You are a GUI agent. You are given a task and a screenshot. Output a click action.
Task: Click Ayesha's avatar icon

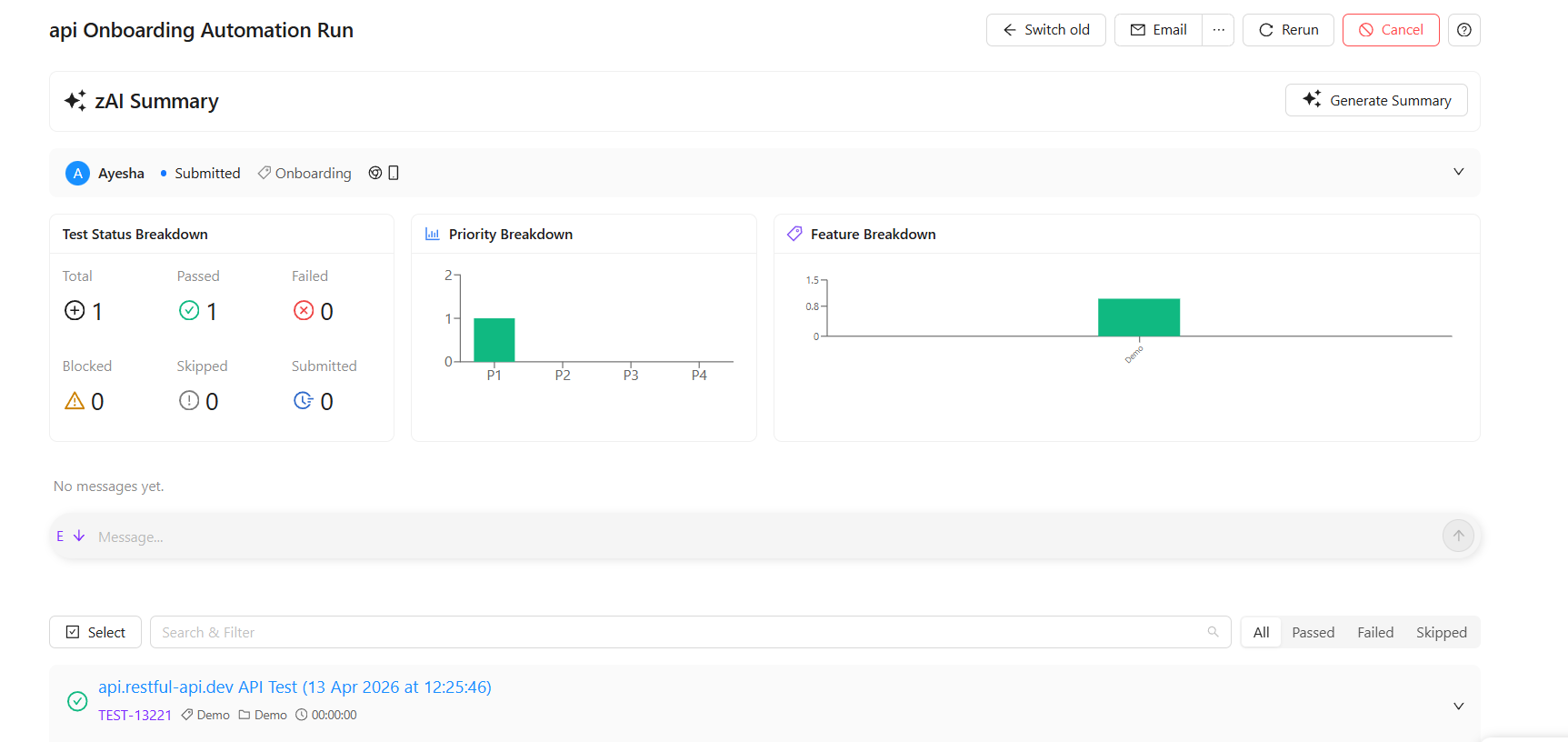point(77,173)
